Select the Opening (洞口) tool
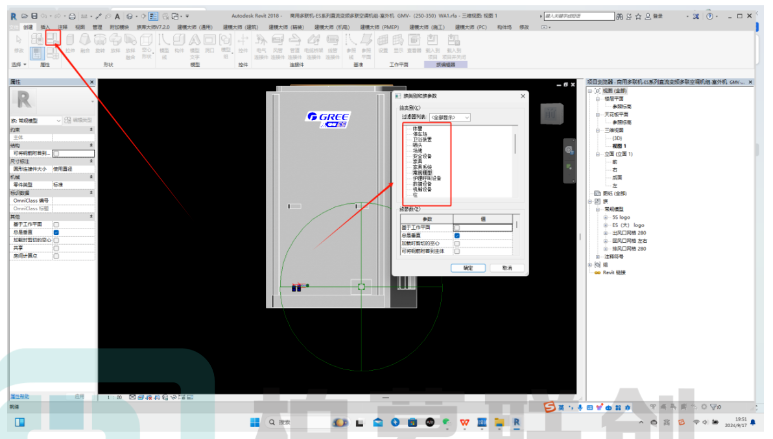773x439 pixels. point(210,42)
